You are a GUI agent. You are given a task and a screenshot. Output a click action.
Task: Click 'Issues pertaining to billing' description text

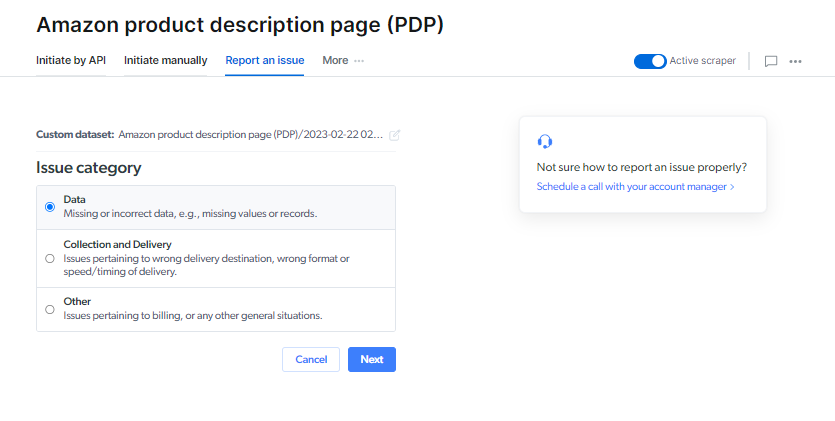(x=193, y=316)
